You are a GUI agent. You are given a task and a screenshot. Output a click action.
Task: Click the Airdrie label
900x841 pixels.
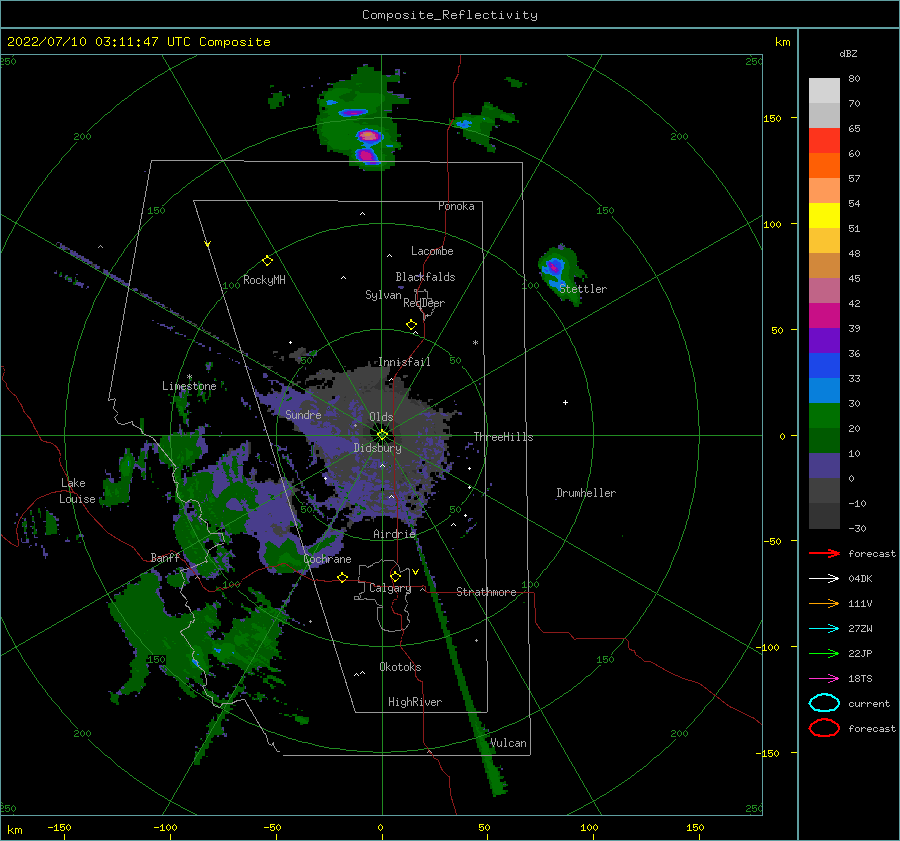pos(394,534)
